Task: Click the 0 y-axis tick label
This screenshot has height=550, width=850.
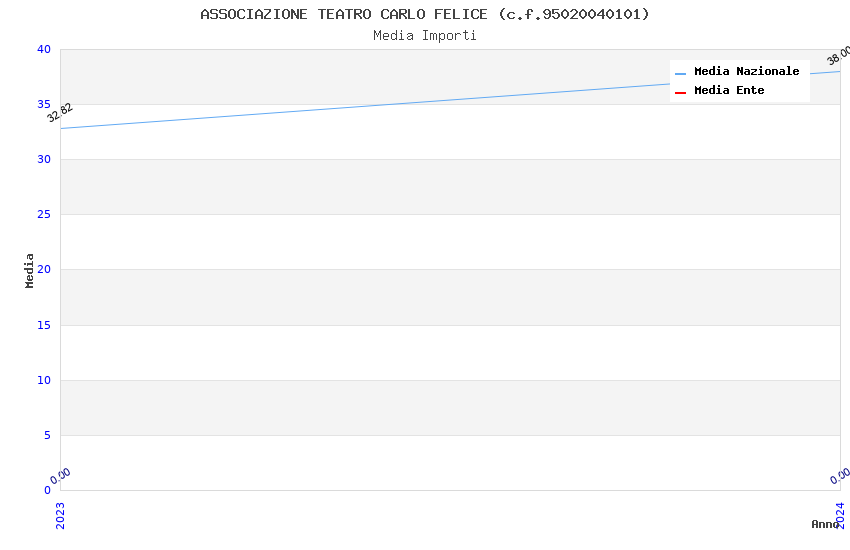Action: (x=48, y=490)
